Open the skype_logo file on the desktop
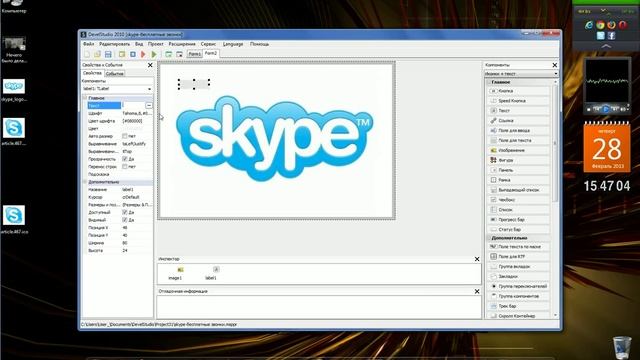The image size is (640, 360). pos(14,90)
